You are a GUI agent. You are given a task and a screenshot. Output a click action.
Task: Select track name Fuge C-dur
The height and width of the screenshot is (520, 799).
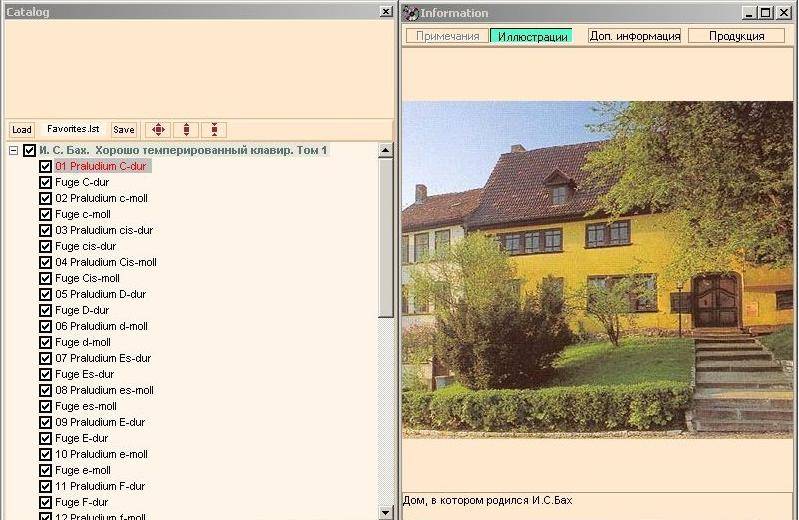(82, 182)
